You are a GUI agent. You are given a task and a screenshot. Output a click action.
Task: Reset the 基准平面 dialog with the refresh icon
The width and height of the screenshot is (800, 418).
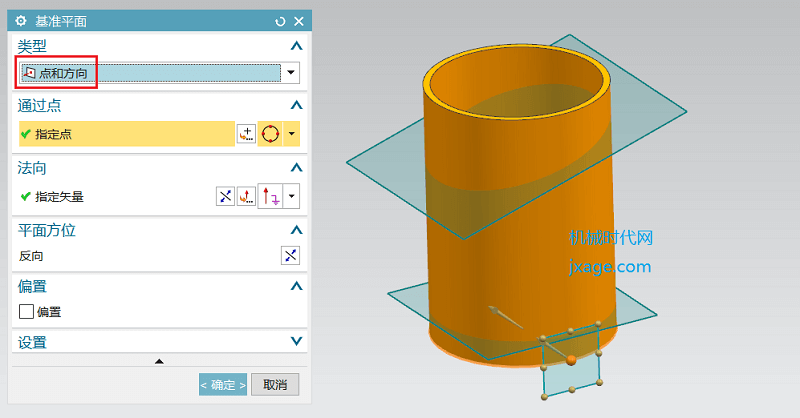tap(280, 21)
